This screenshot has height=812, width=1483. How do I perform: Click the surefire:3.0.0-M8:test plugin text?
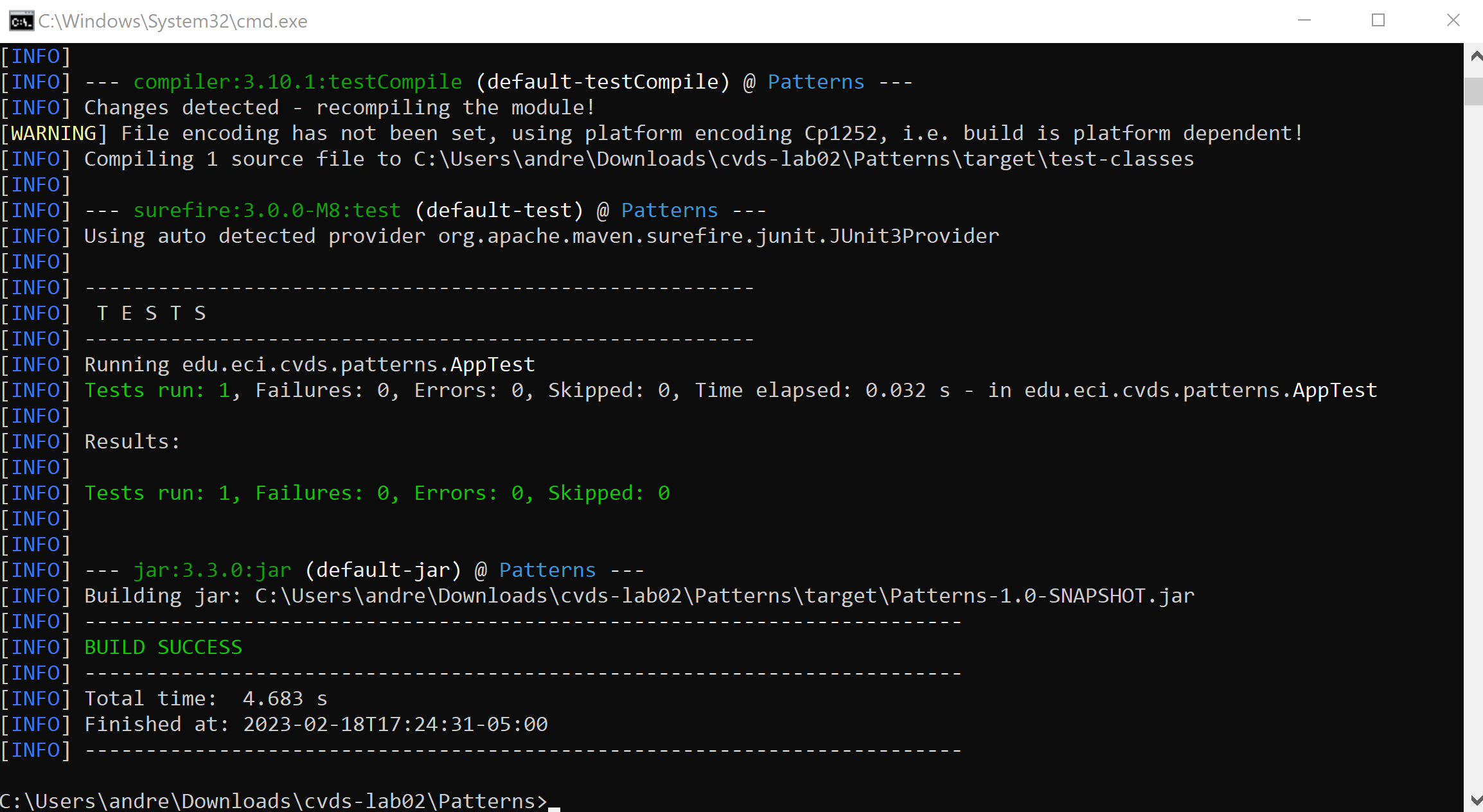pyautogui.click(x=267, y=209)
